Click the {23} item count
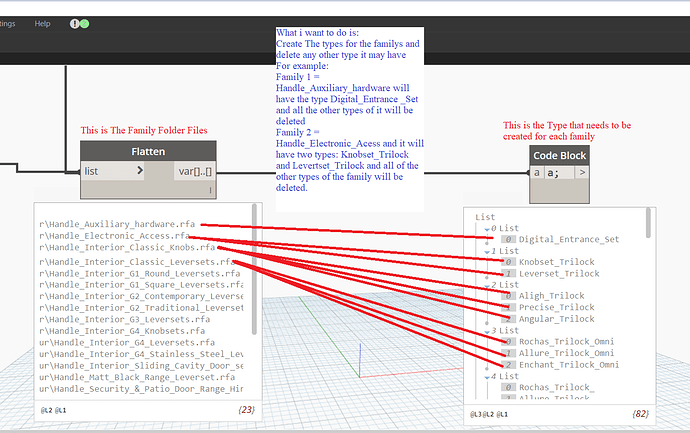Image resolution: width=690 pixels, height=433 pixels. [246, 410]
